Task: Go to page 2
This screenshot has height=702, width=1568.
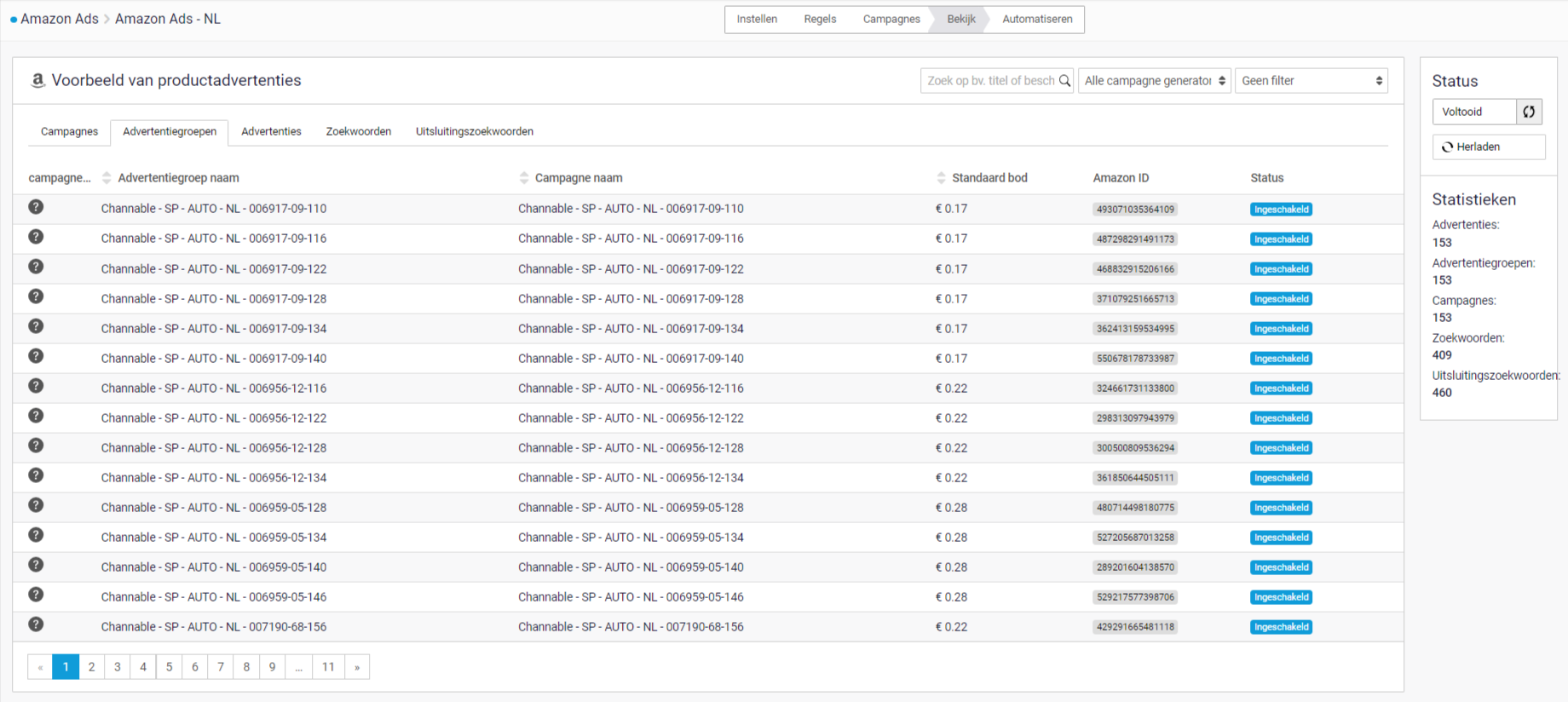Action: 91,667
